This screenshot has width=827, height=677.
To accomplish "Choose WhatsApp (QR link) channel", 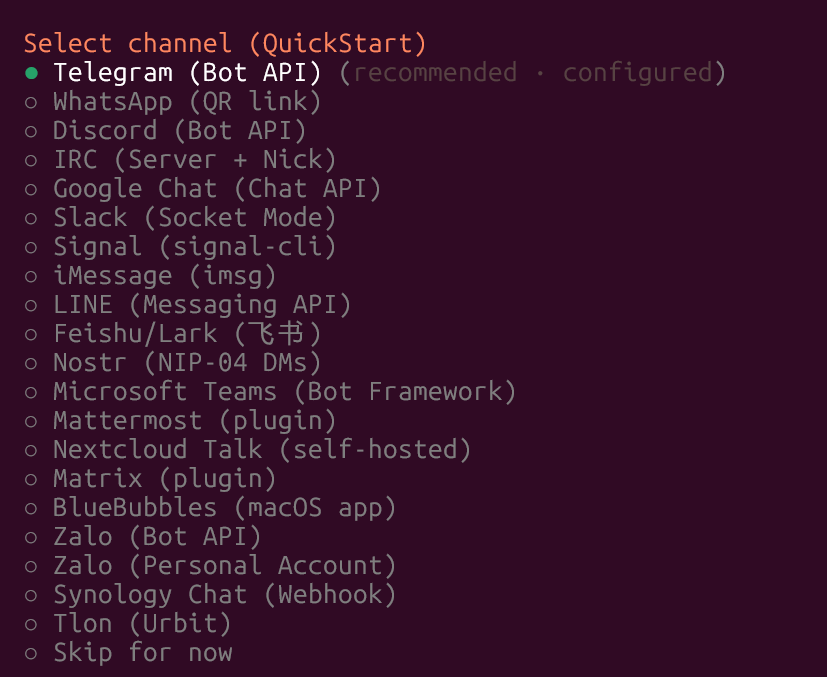I will coord(187,102).
